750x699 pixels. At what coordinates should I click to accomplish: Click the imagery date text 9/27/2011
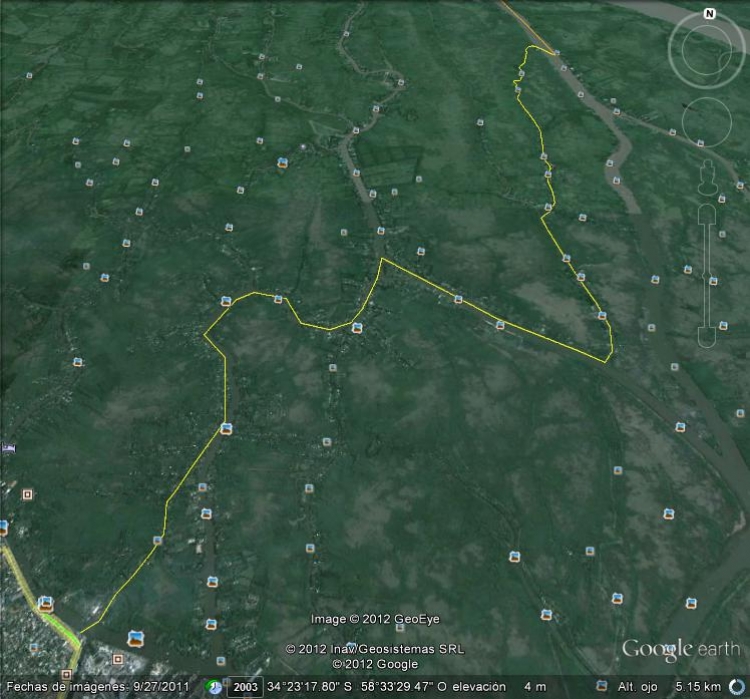point(162,687)
